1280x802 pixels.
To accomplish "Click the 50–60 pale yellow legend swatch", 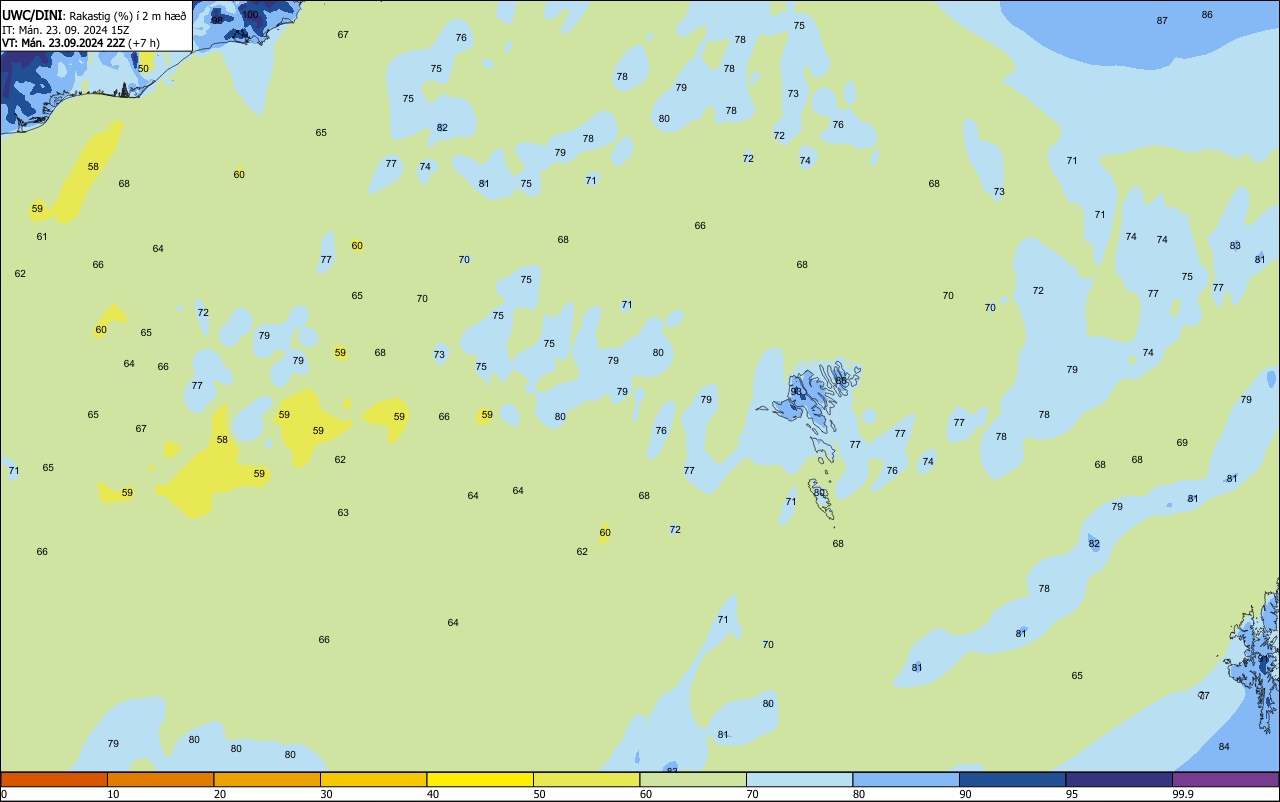I will click(586, 779).
